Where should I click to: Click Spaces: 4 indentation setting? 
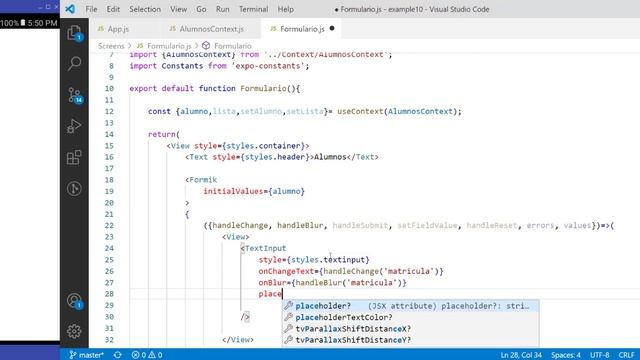[566, 355]
